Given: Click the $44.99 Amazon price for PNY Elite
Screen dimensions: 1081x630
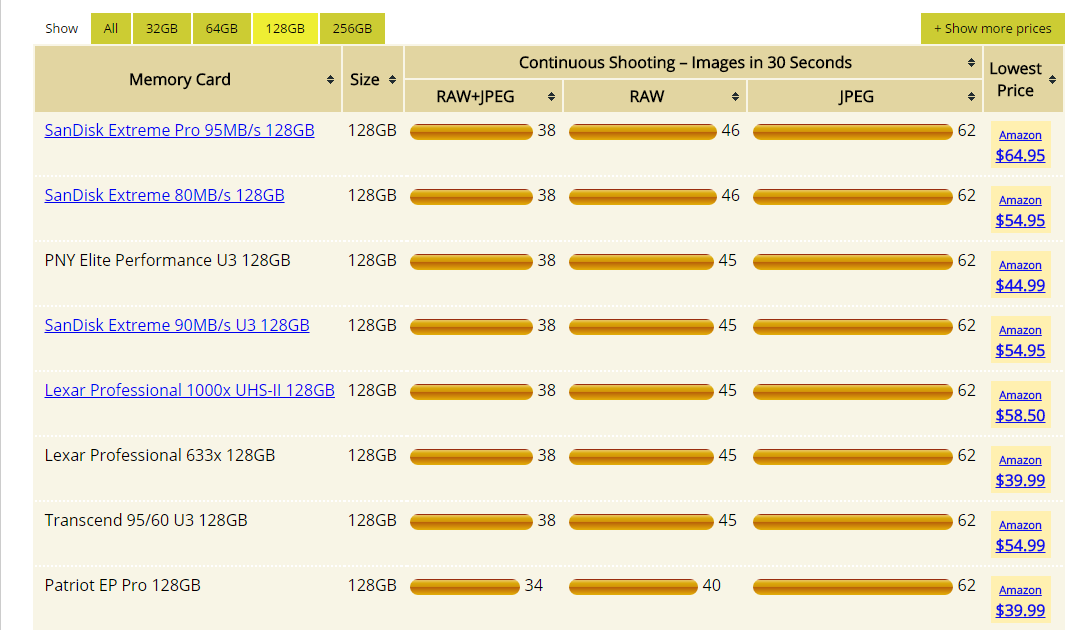Looking at the screenshot, I should (x=1020, y=285).
